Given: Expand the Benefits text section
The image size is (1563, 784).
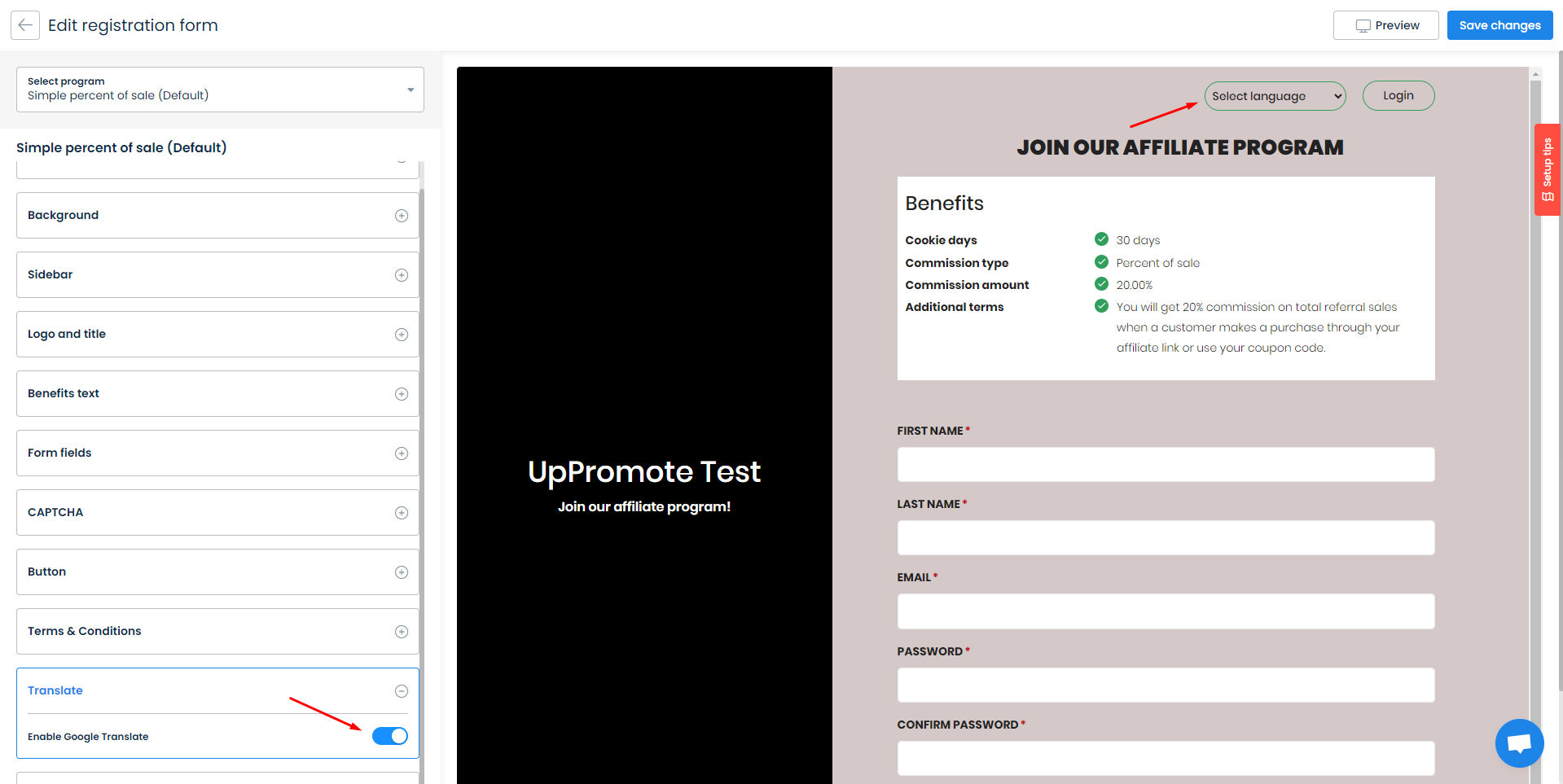Looking at the screenshot, I should [x=217, y=393].
